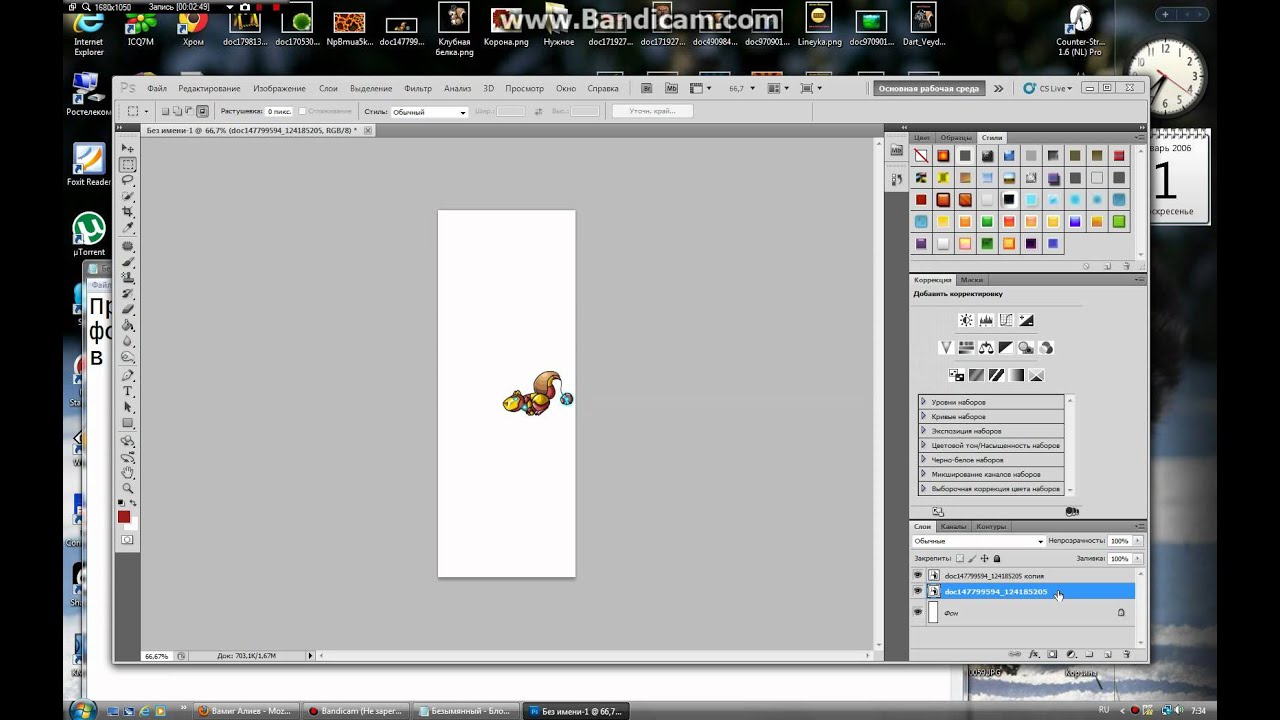Select the Eraser tool

128,311
